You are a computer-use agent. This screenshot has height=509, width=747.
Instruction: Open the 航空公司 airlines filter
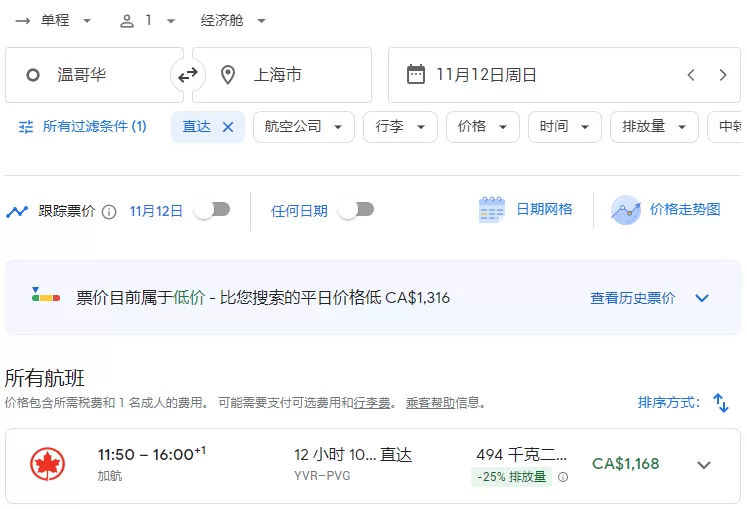click(x=304, y=127)
